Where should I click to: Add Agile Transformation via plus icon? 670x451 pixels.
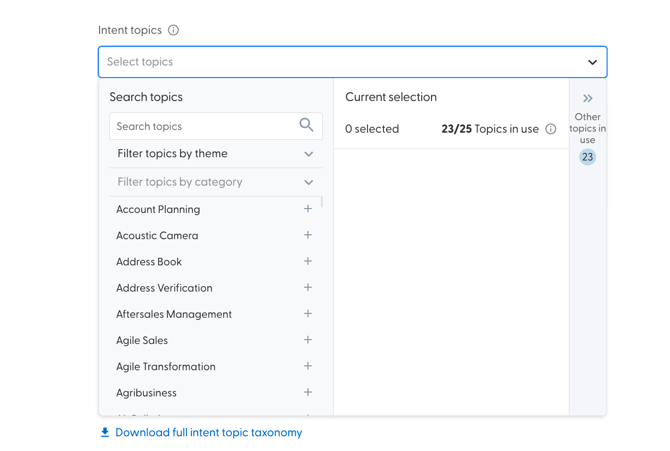pos(308,366)
